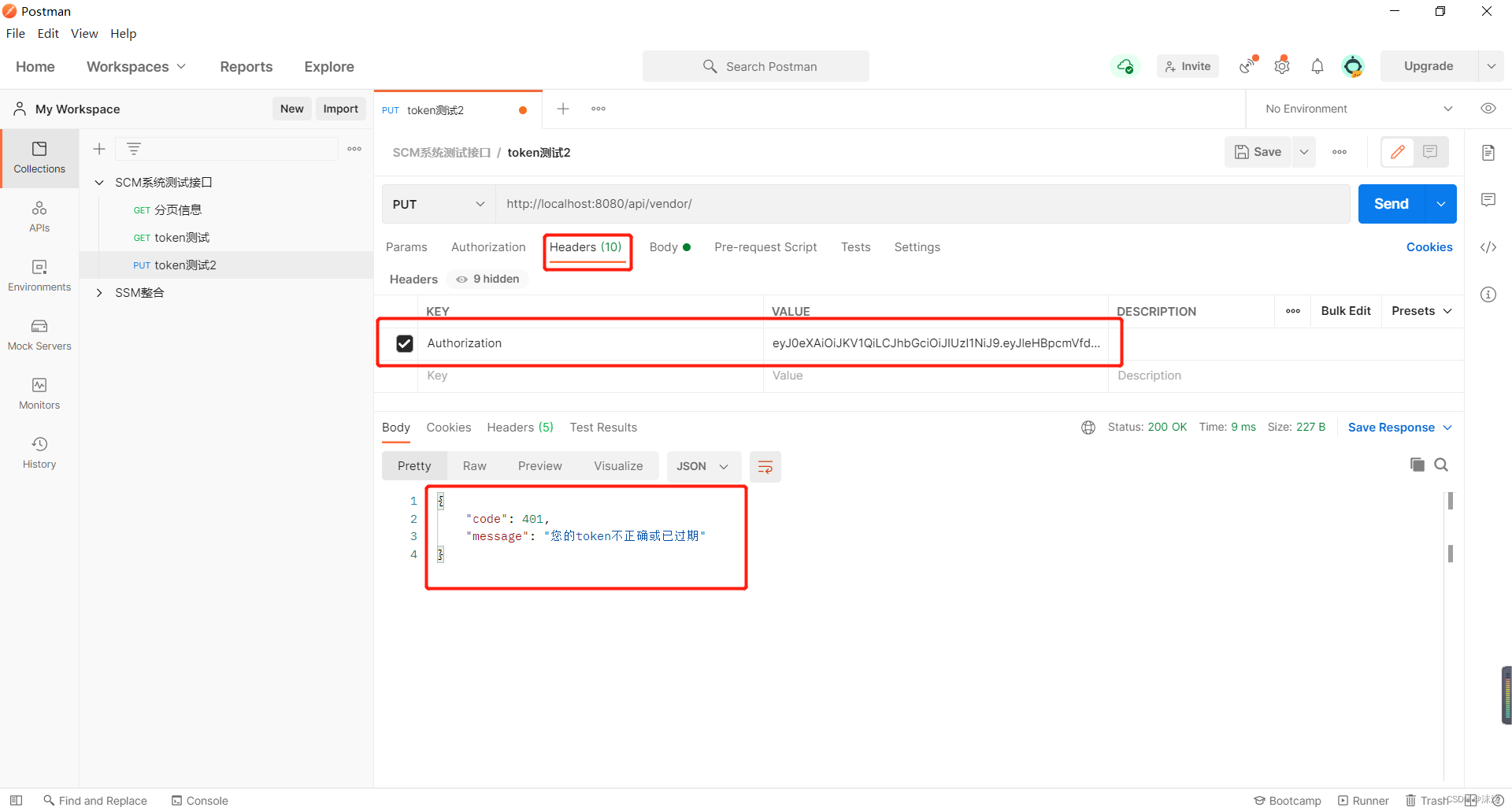Open tab actions ellipsis menu
This screenshot has width=1512, height=811.
[x=598, y=109]
